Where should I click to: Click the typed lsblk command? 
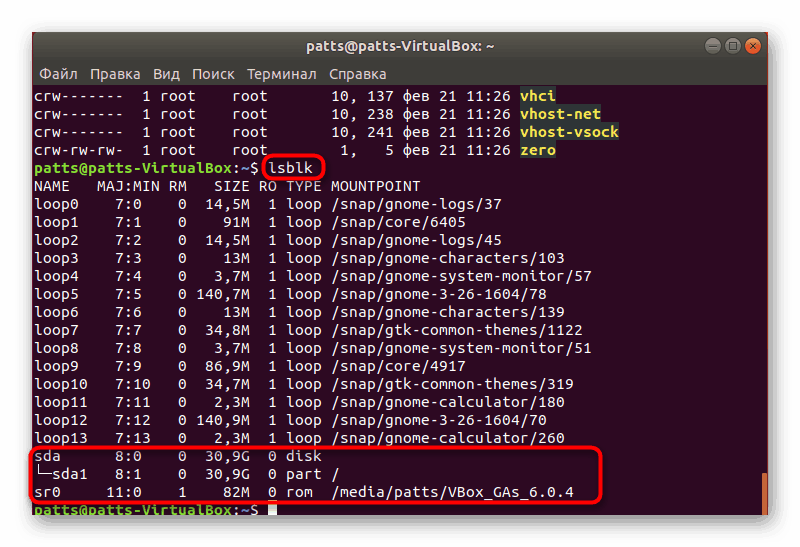click(290, 168)
